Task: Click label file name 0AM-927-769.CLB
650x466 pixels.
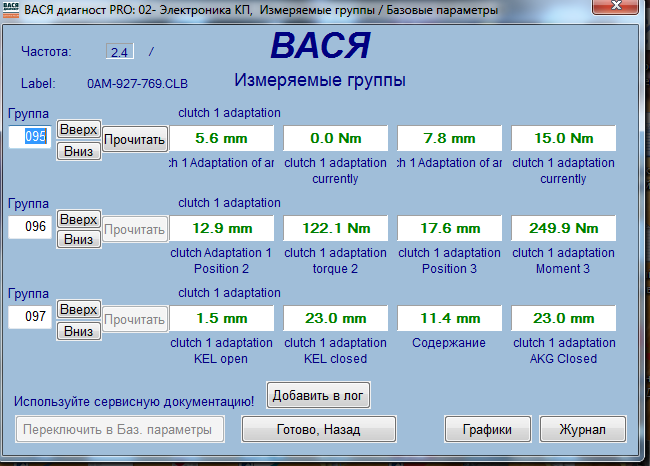Action: pyautogui.click(x=137, y=84)
